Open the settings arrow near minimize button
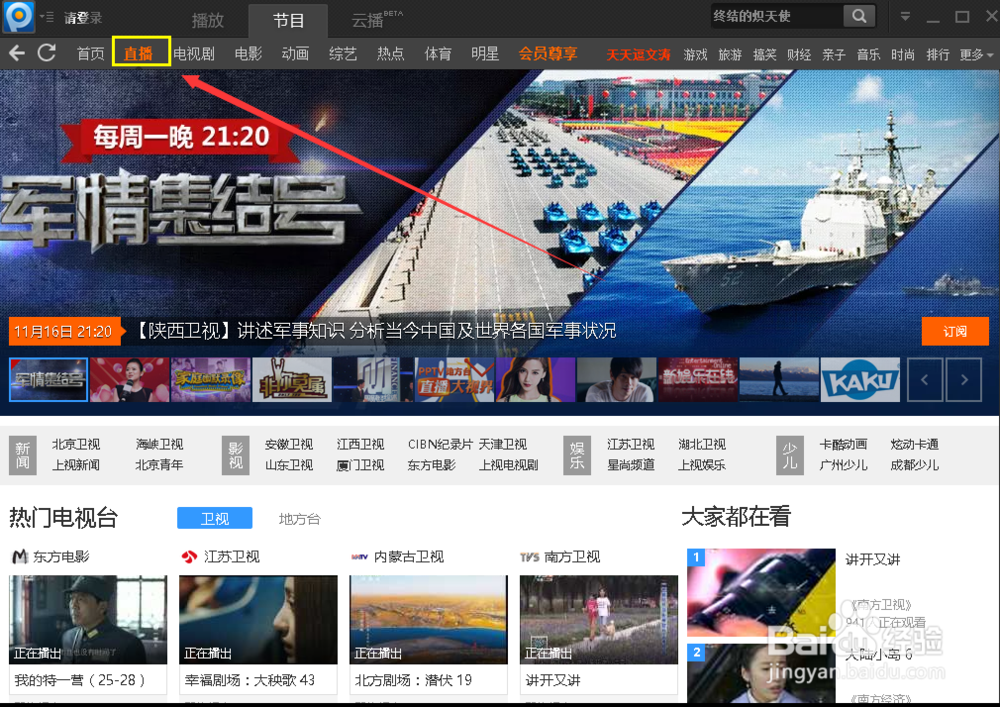Image resolution: width=1000 pixels, height=707 pixels. (x=905, y=15)
